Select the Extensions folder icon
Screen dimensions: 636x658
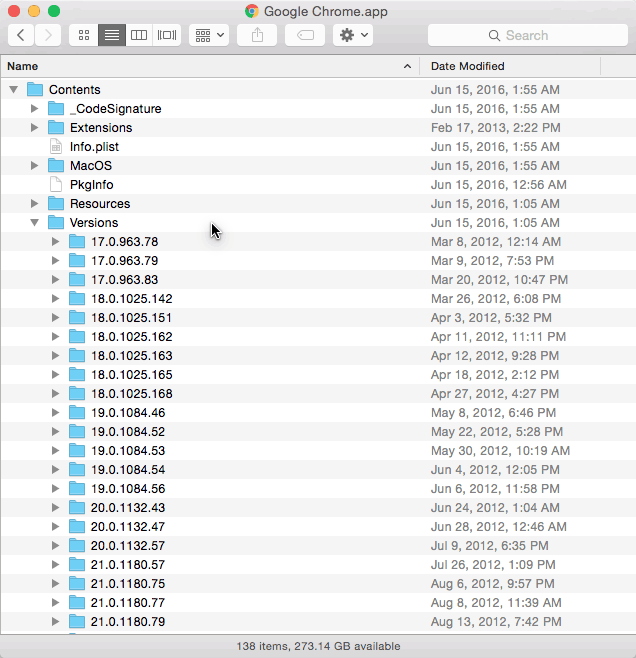click(x=56, y=127)
